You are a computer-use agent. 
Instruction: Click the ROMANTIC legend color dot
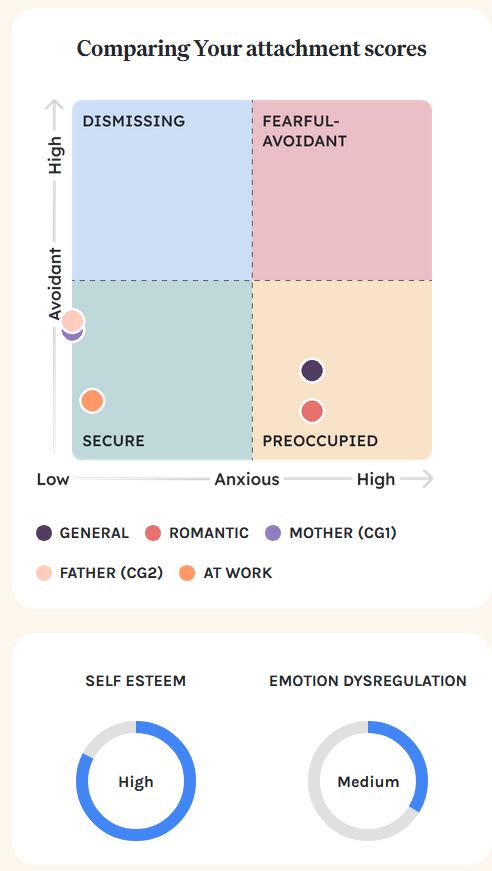tap(153, 533)
